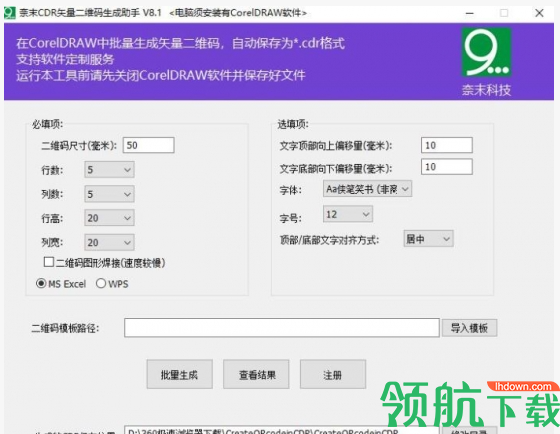Click the 导入模板 button
This screenshot has width=560, height=434.
(469, 328)
